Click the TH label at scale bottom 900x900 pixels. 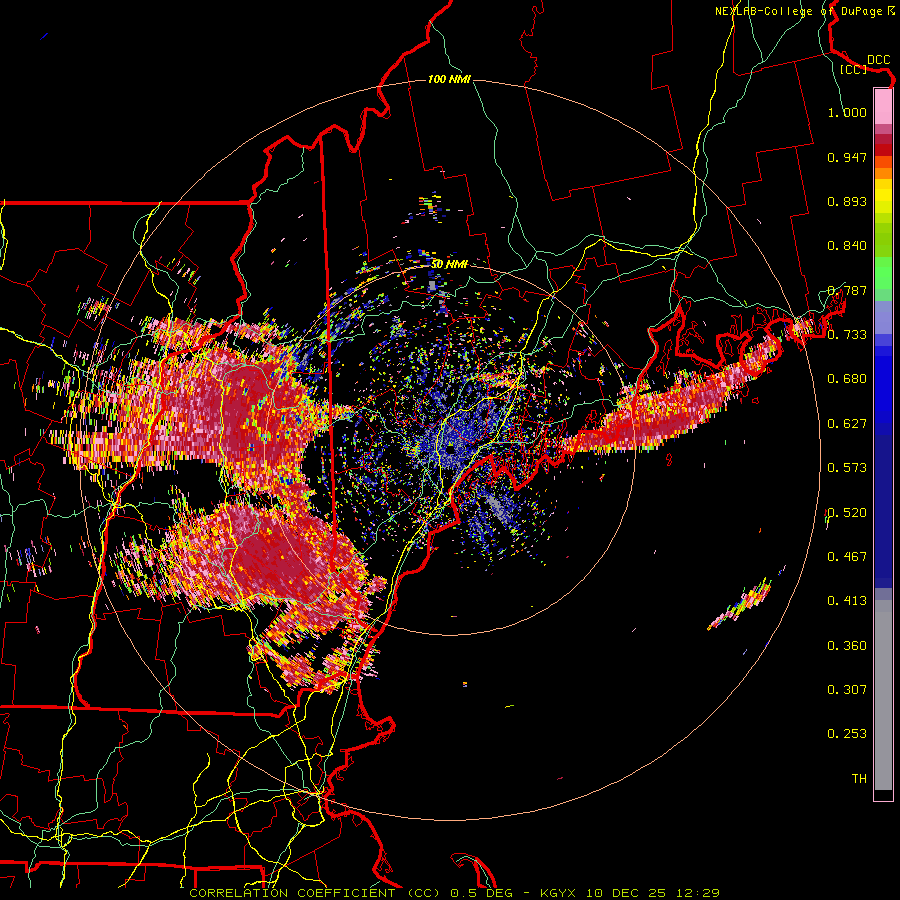point(859,779)
